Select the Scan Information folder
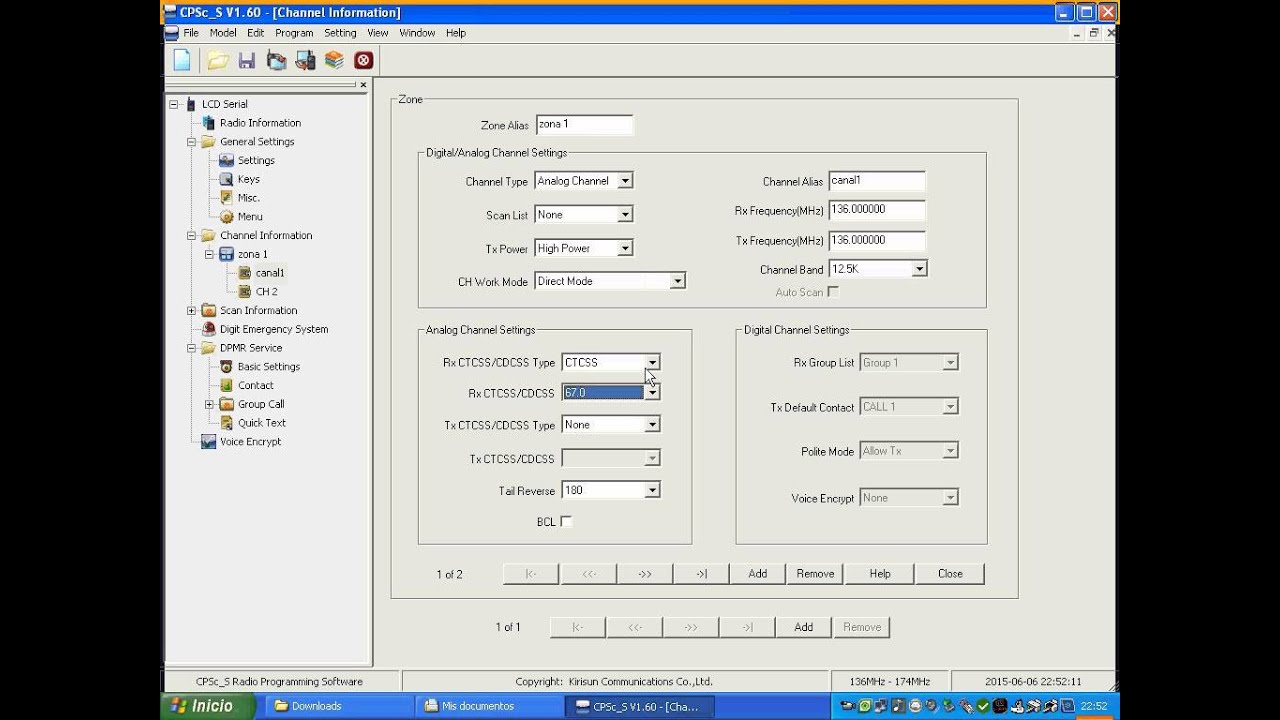The height and width of the screenshot is (720, 1280). 258,310
